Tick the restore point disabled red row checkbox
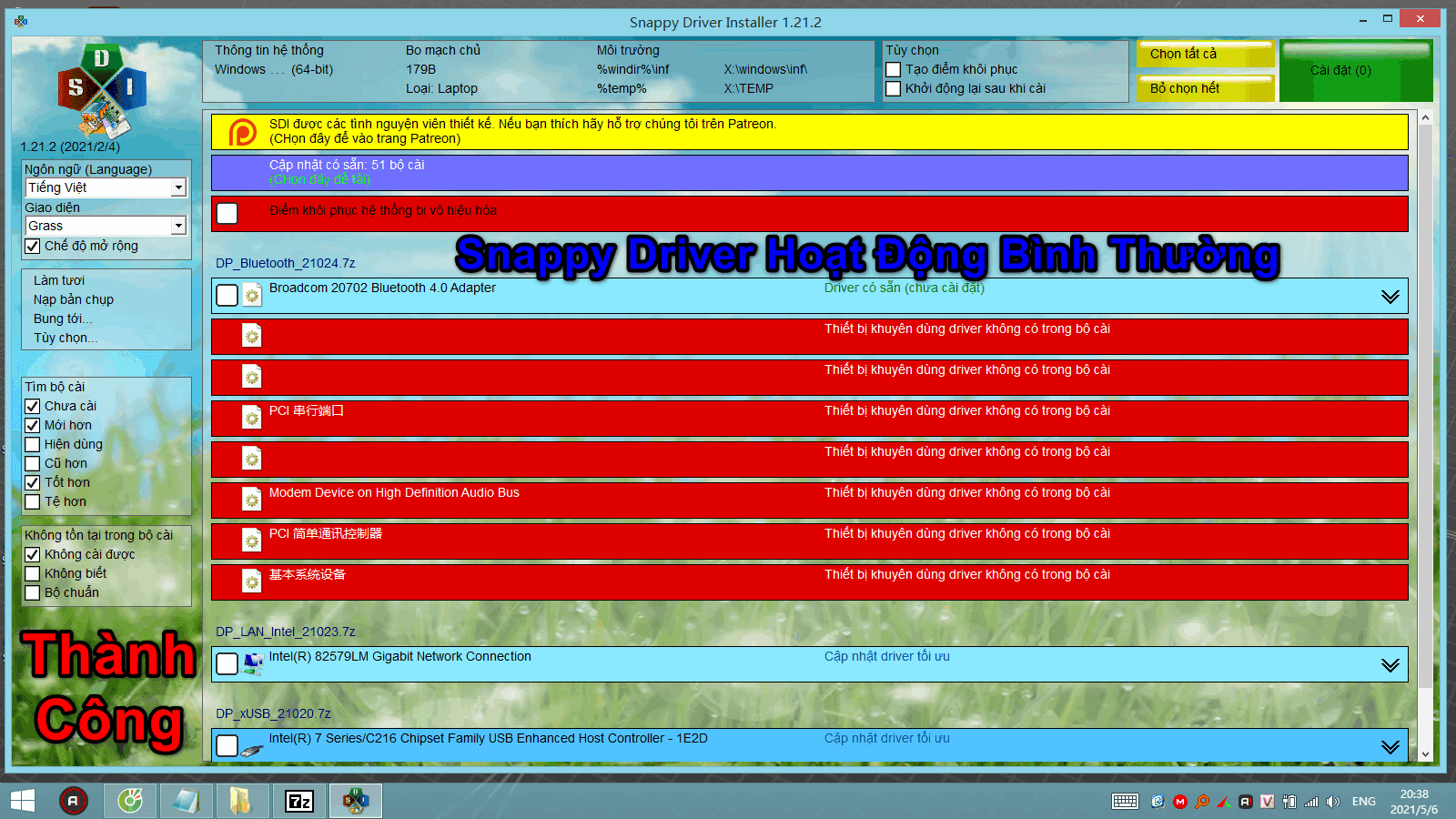Screen dimensions: 1456x819 227,213
